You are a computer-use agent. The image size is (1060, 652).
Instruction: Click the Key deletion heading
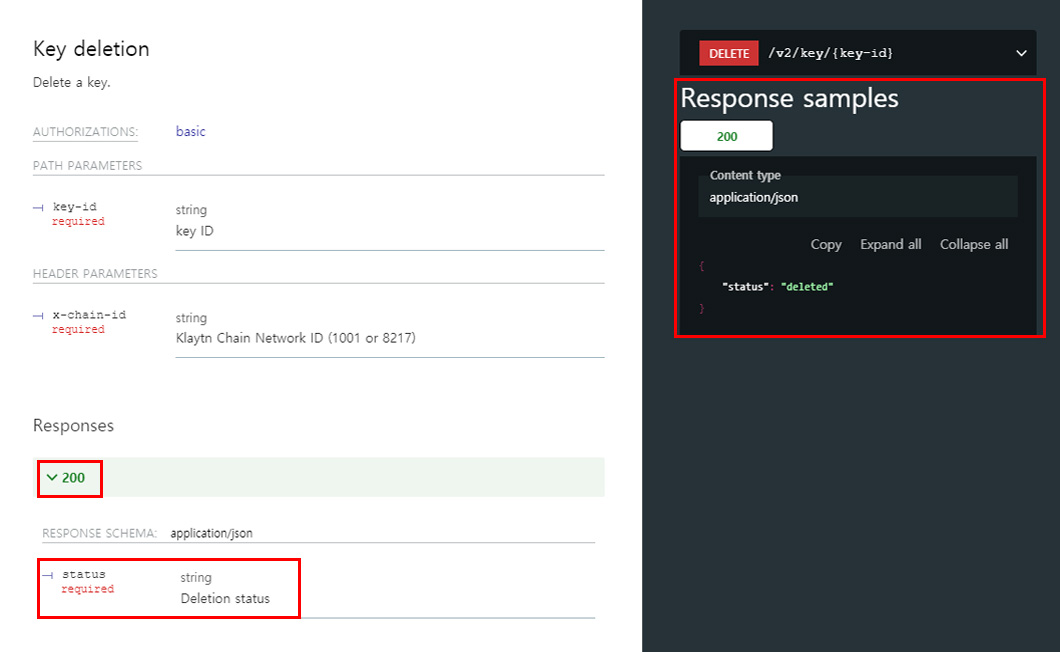click(x=91, y=49)
